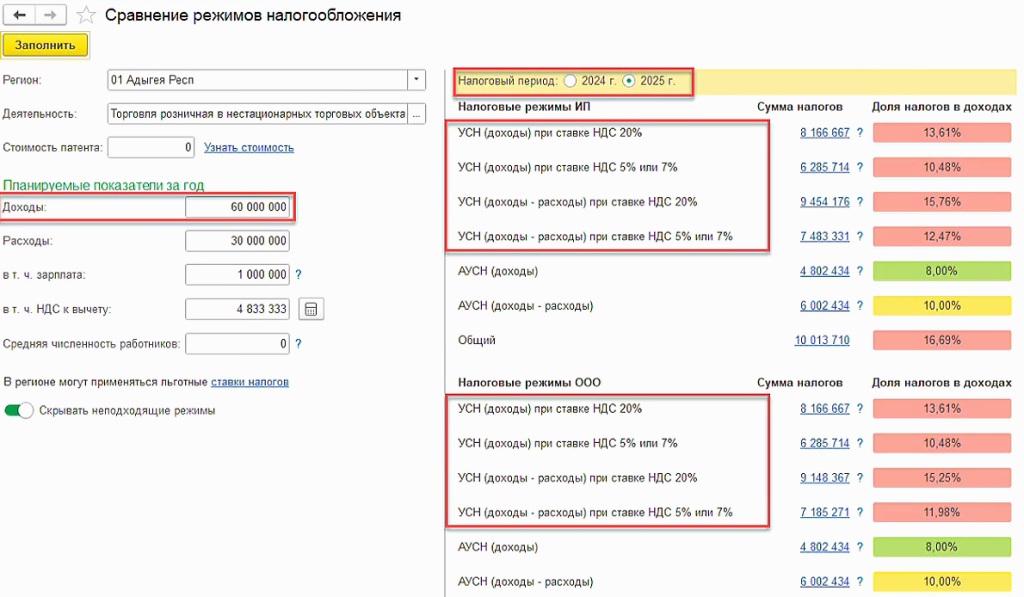This screenshot has height=597, width=1024.
Task: Click the green 8,00% share bar for ИП АУСН
Action: tap(942, 271)
